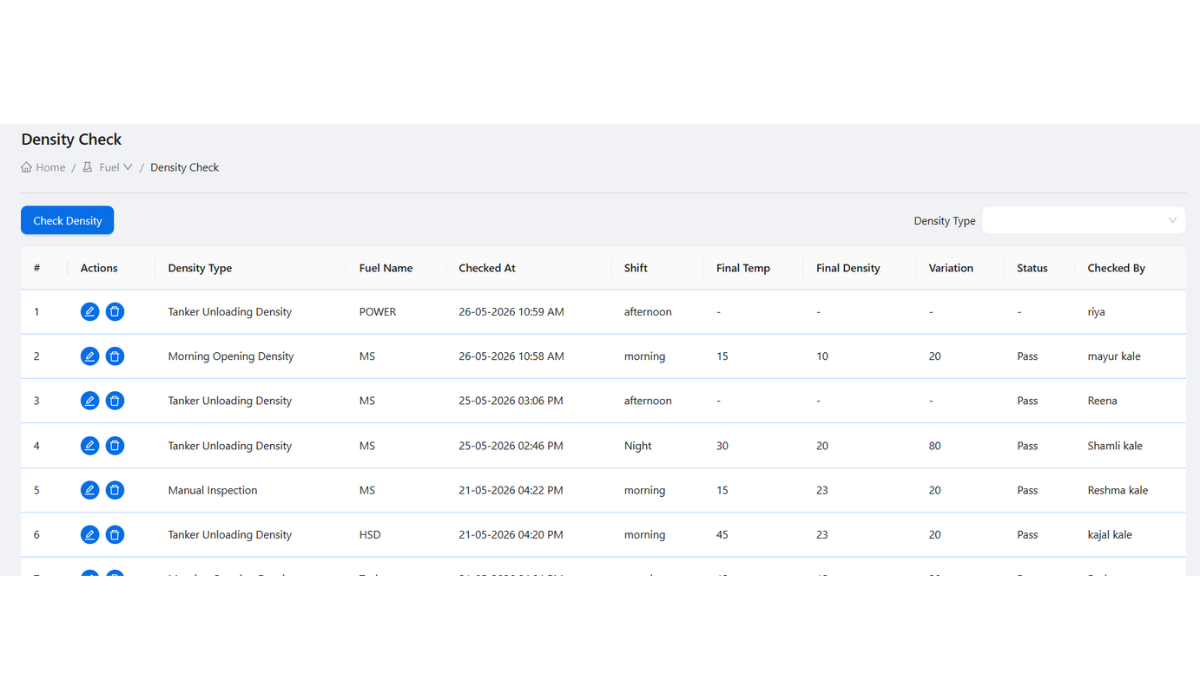The height and width of the screenshot is (700, 1200).
Task: Open the Density Type dropdown
Action: point(1084,220)
